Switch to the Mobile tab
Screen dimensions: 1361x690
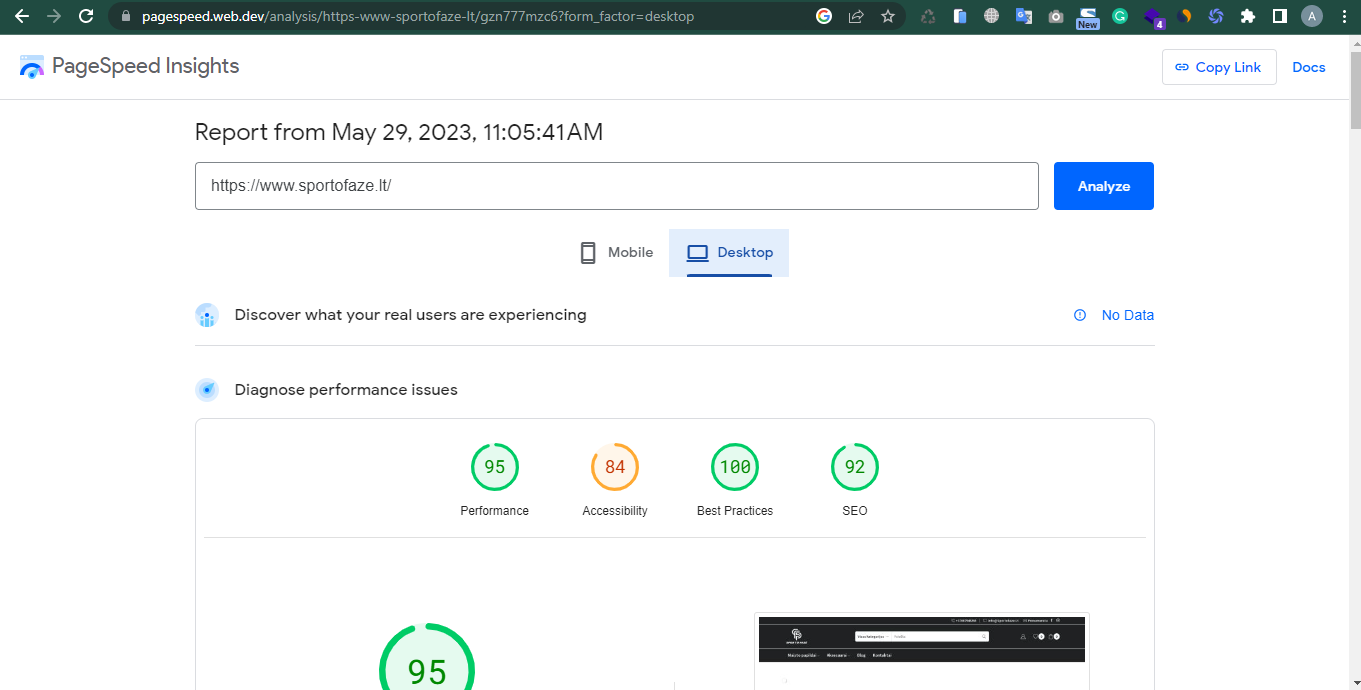coord(617,253)
